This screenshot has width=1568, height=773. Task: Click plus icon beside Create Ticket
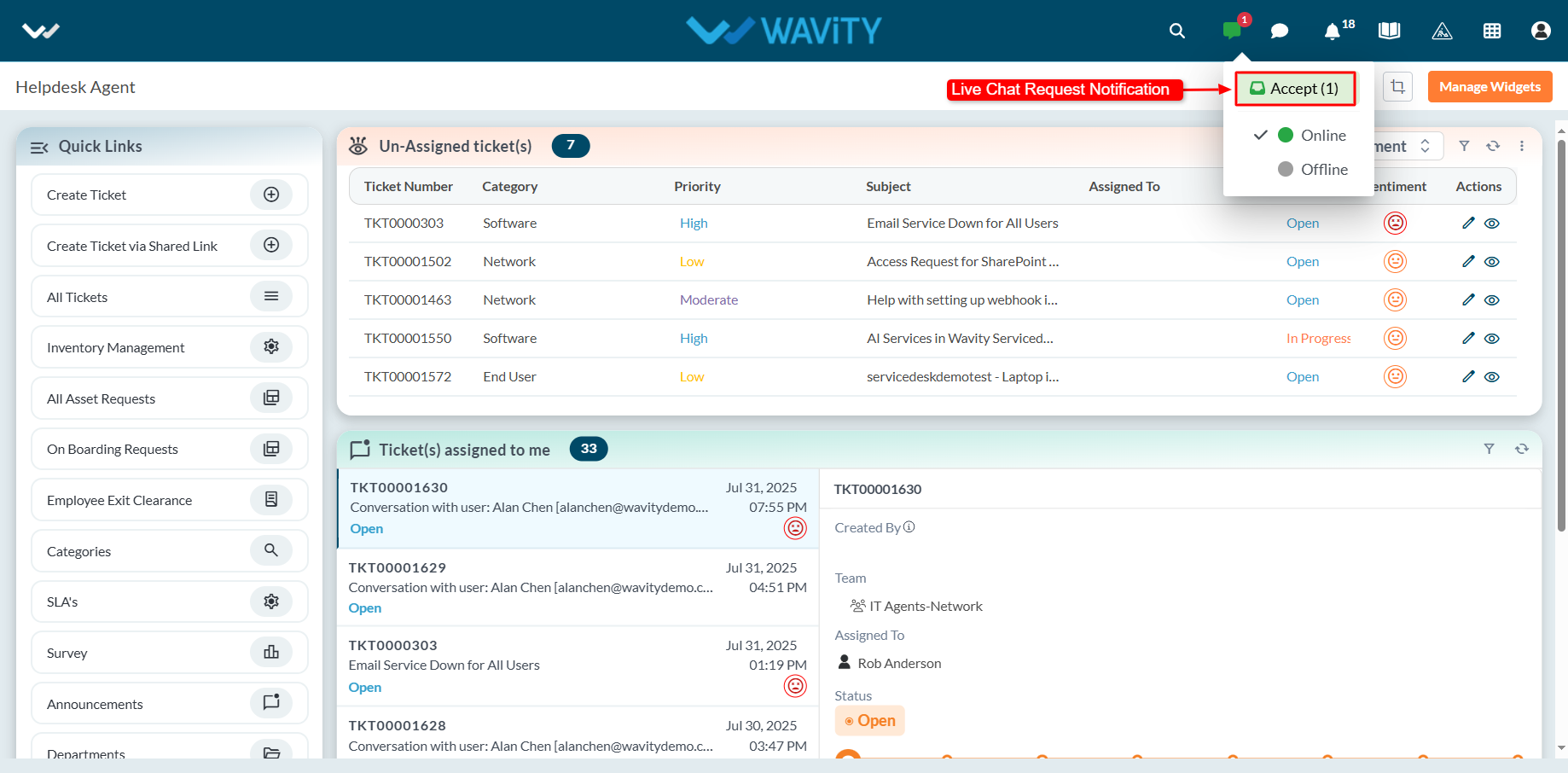(271, 195)
